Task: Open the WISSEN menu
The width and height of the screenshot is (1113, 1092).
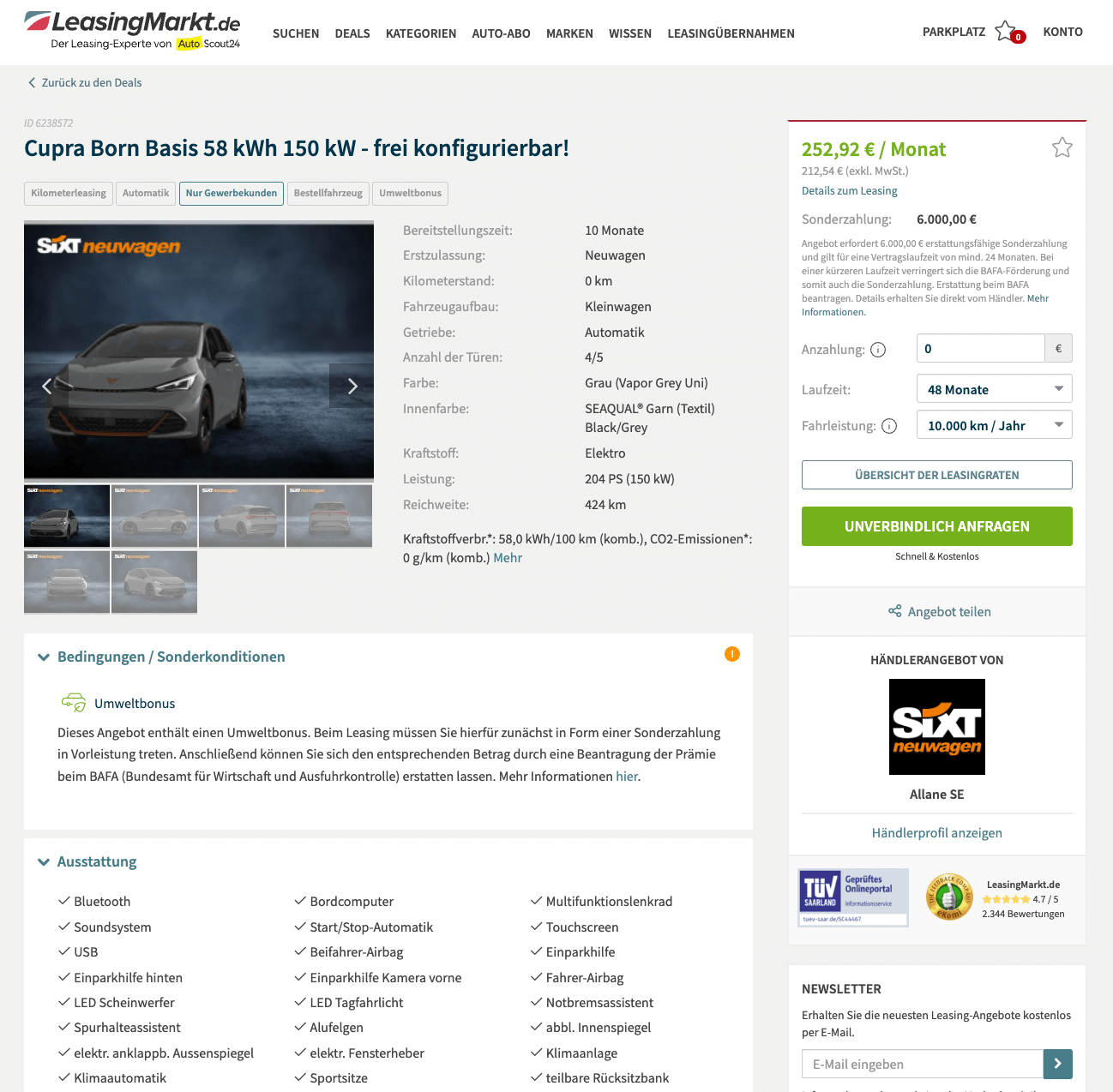Action: [x=630, y=33]
